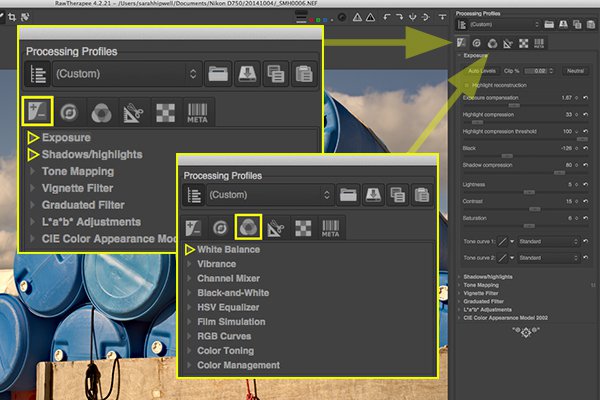This screenshot has width=600, height=400.
Task: Click the Auto Levels button
Action: [x=482, y=71]
